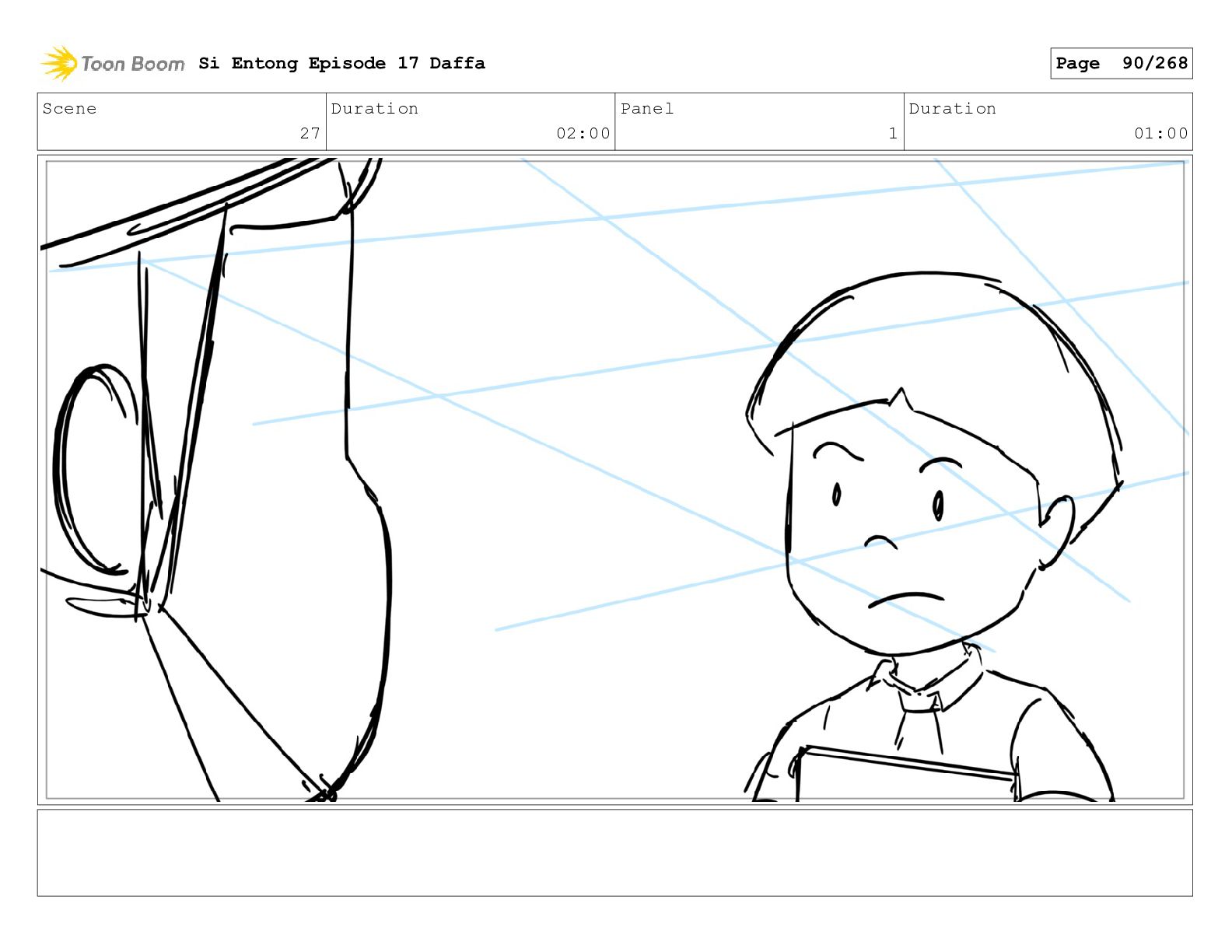Click the Toon Boom logo
The image size is (1232, 952).
(113, 63)
